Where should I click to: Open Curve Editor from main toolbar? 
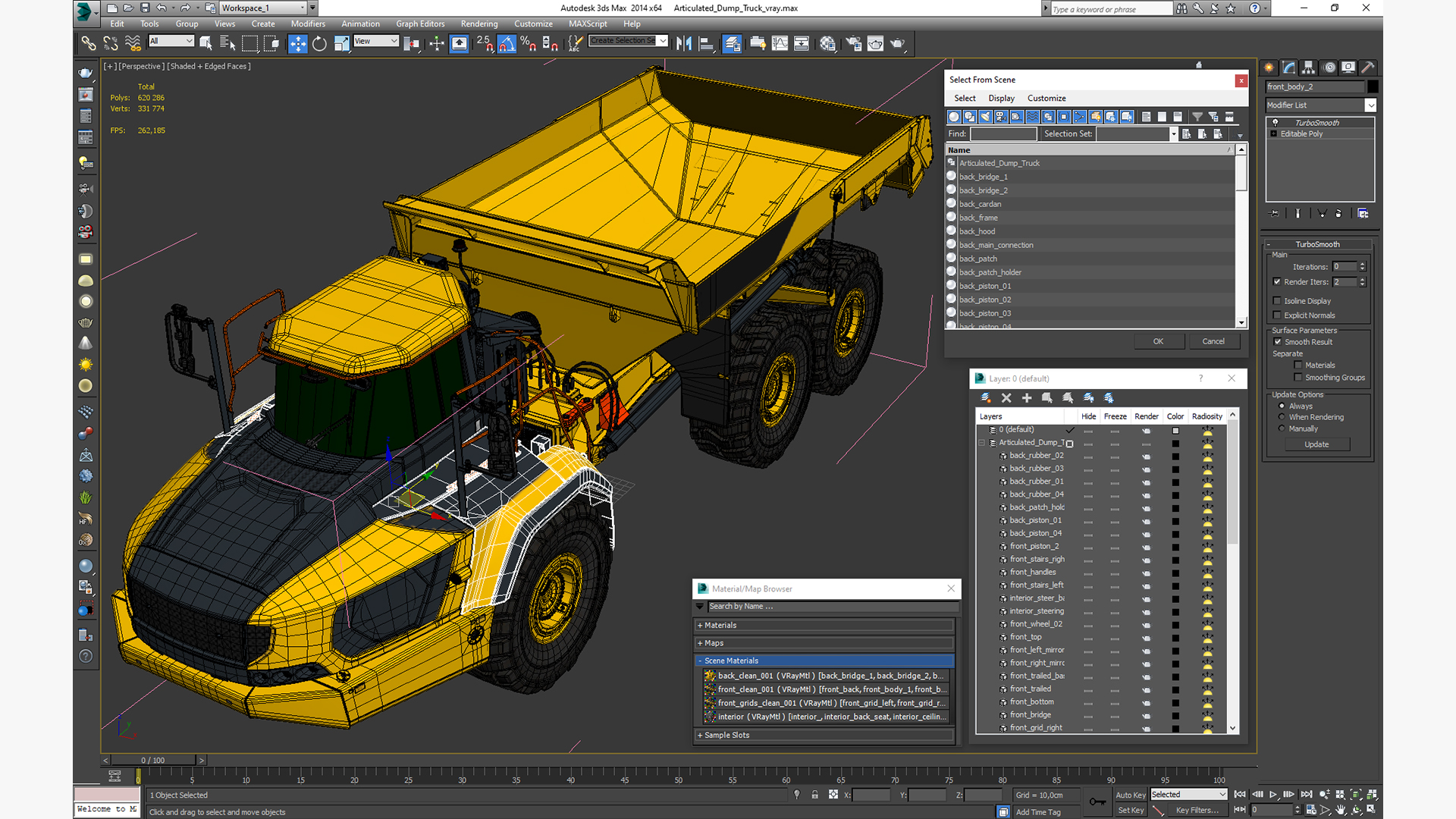tap(780, 43)
